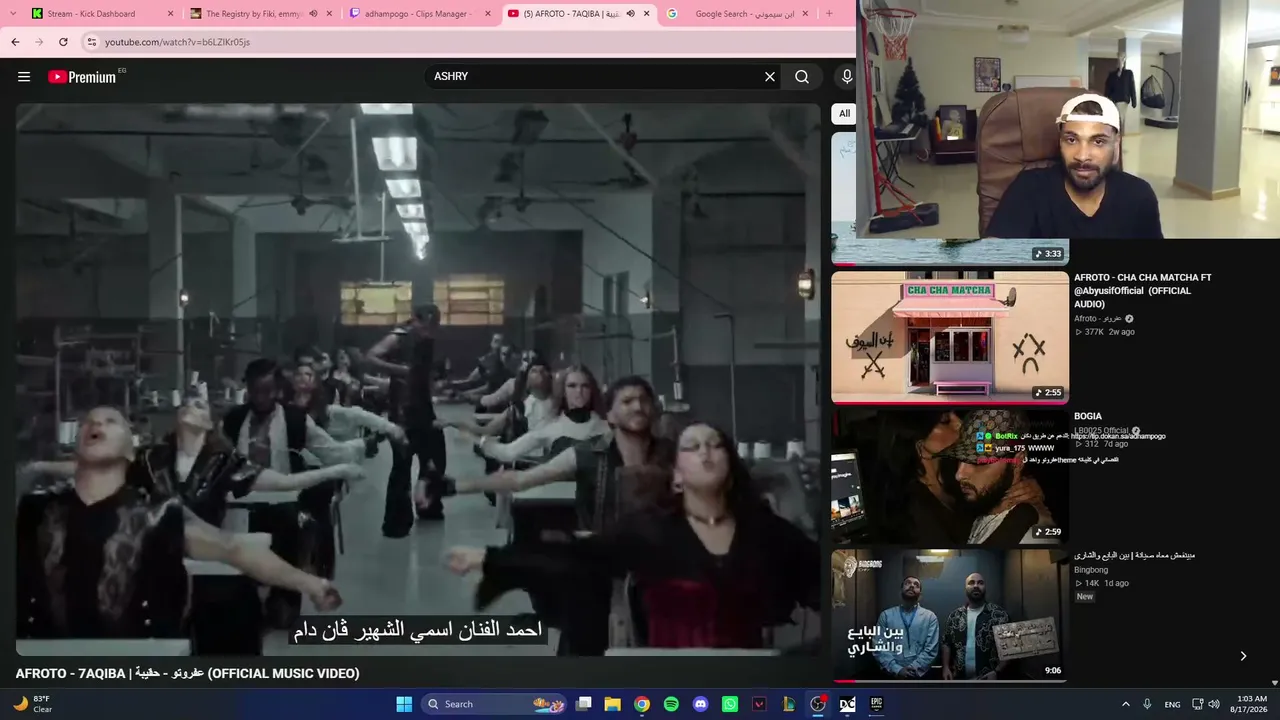Open the Bingbong 9:06 video thumbnail

[x=950, y=615]
